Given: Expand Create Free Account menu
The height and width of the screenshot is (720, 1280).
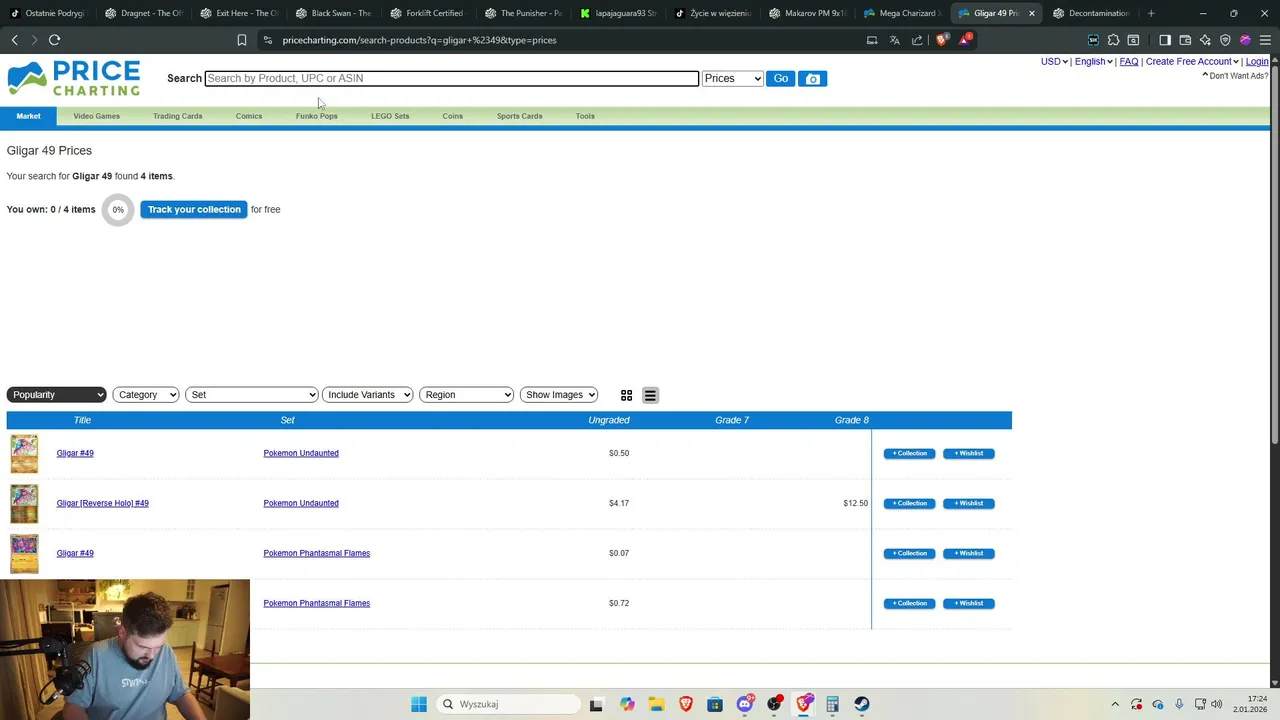Looking at the screenshot, I should click(1192, 62).
